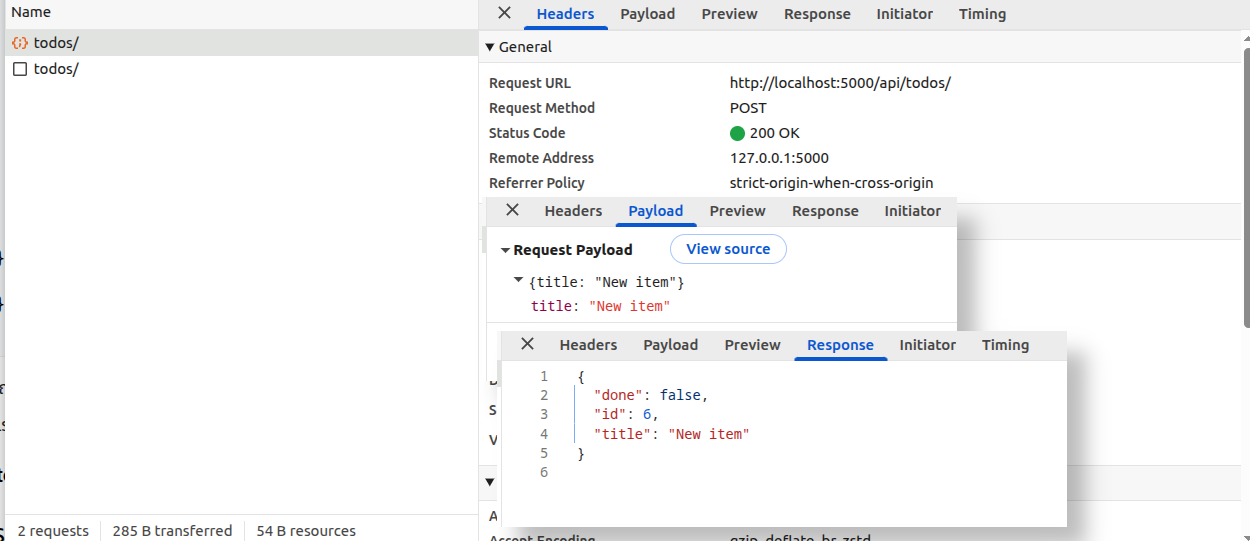Click the View source button
The width and height of the screenshot is (1250, 541).
coord(728,249)
